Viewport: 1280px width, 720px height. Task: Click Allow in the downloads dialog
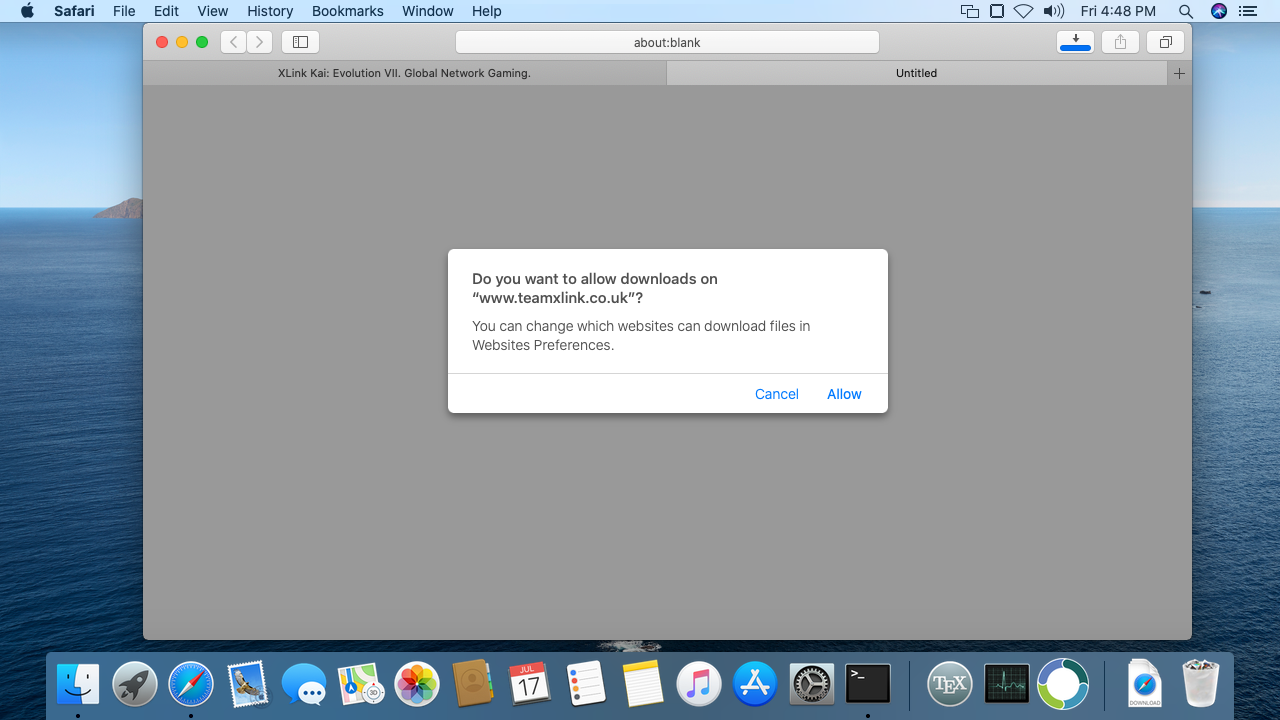[843, 394]
